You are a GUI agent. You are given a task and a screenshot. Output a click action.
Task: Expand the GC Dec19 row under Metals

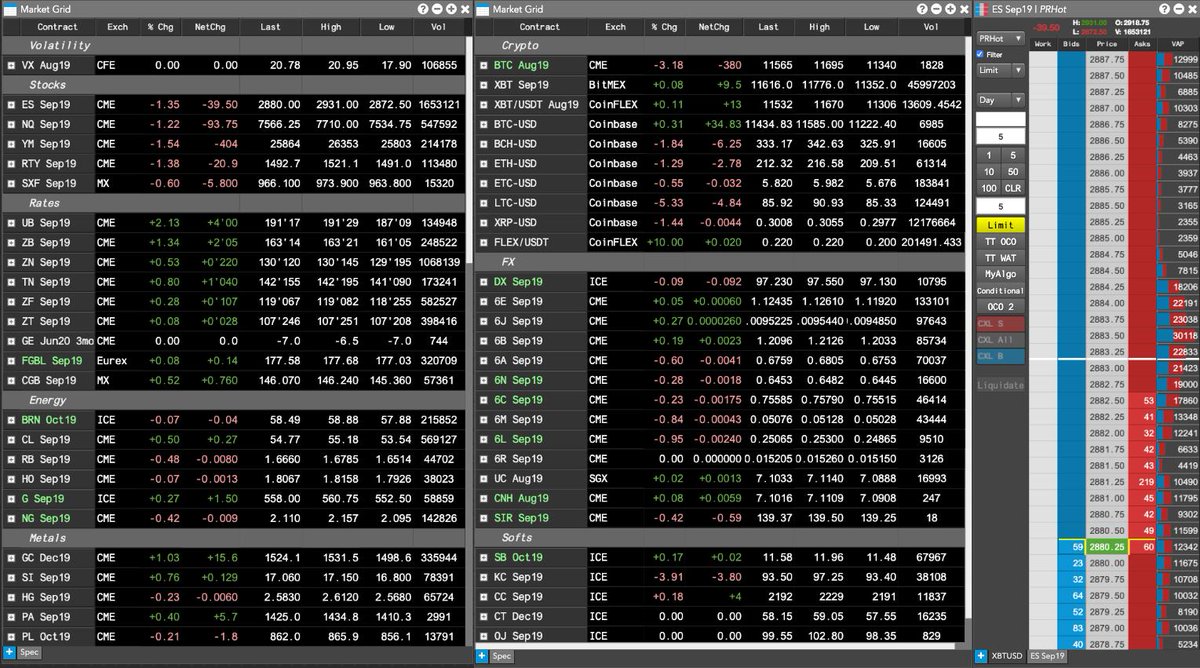(x=11, y=556)
